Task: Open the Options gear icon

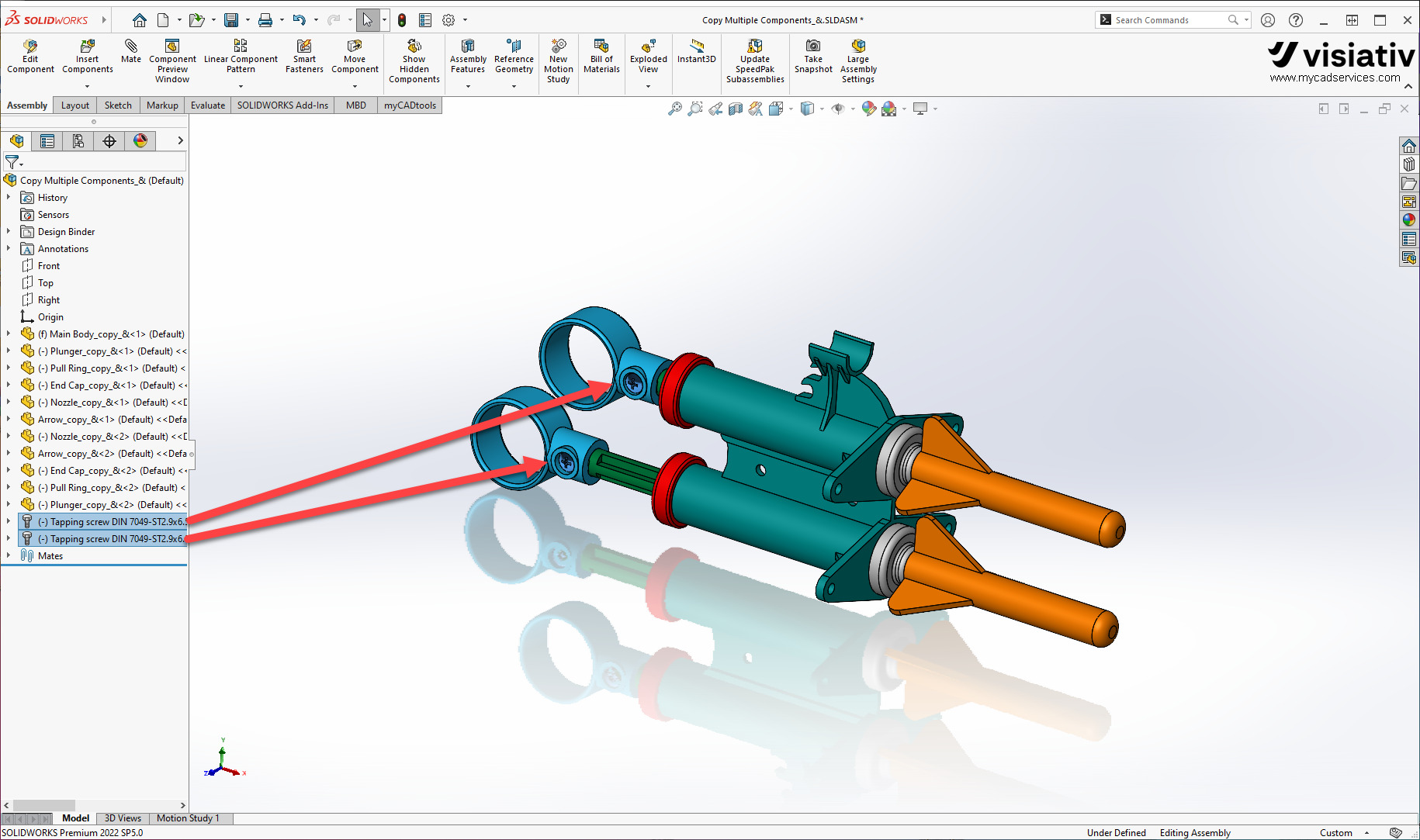Action: pos(449,20)
